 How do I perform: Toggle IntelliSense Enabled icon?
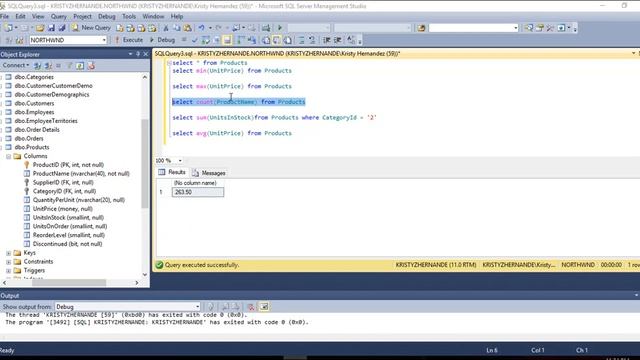click(x=227, y=40)
